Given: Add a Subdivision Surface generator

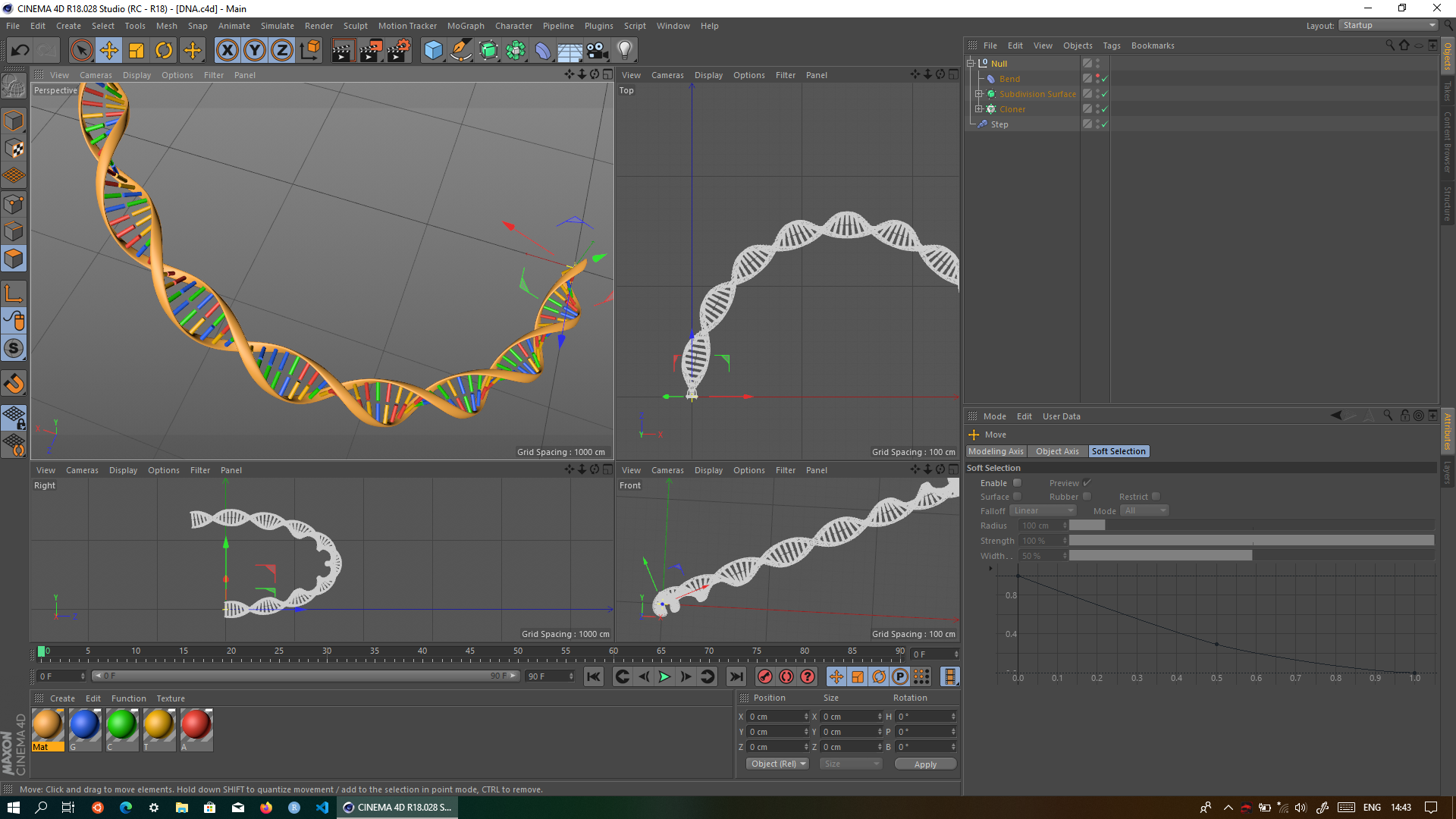Looking at the screenshot, I should pyautogui.click(x=488, y=51).
